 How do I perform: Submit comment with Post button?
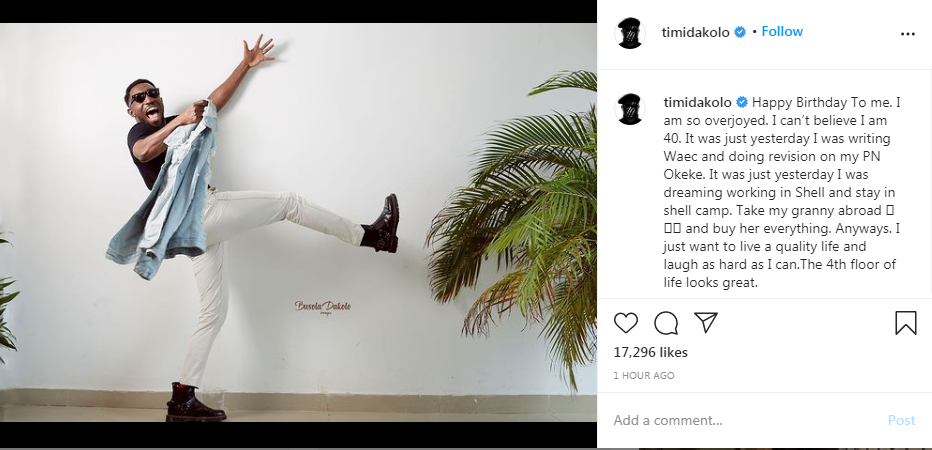901,420
